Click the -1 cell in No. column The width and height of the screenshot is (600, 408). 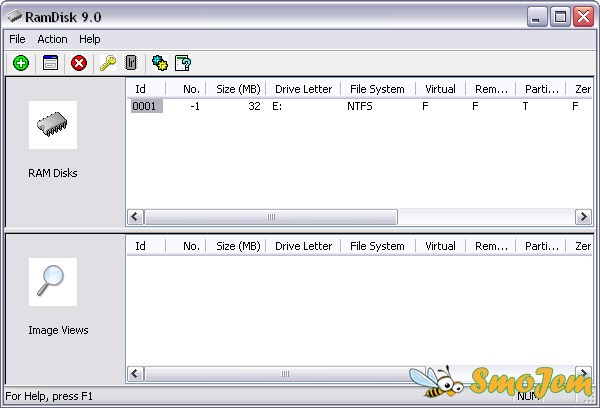[x=195, y=106]
